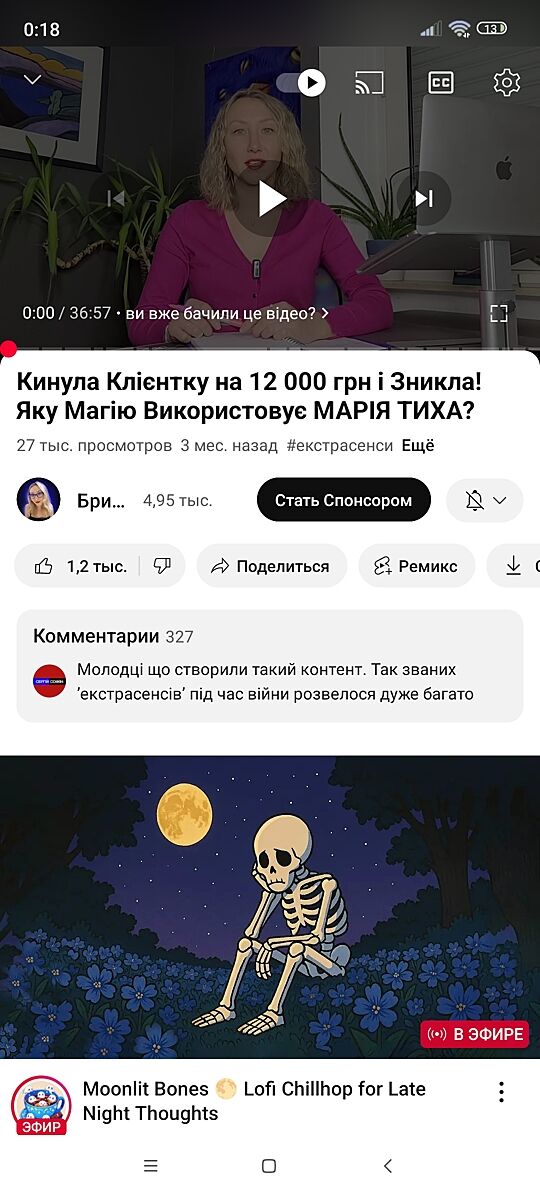Toggle the autoplay switch

pos(300,82)
